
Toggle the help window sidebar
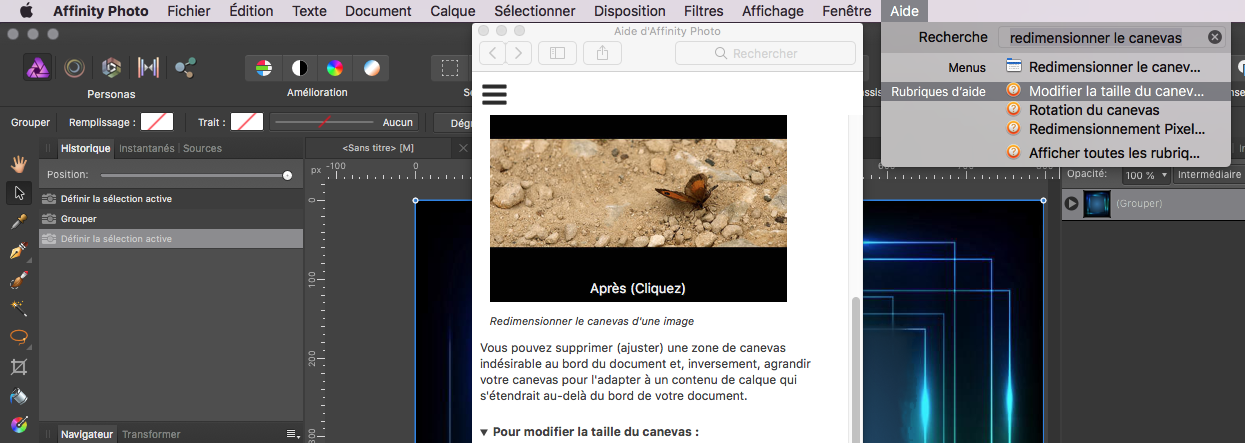pyautogui.click(x=558, y=53)
